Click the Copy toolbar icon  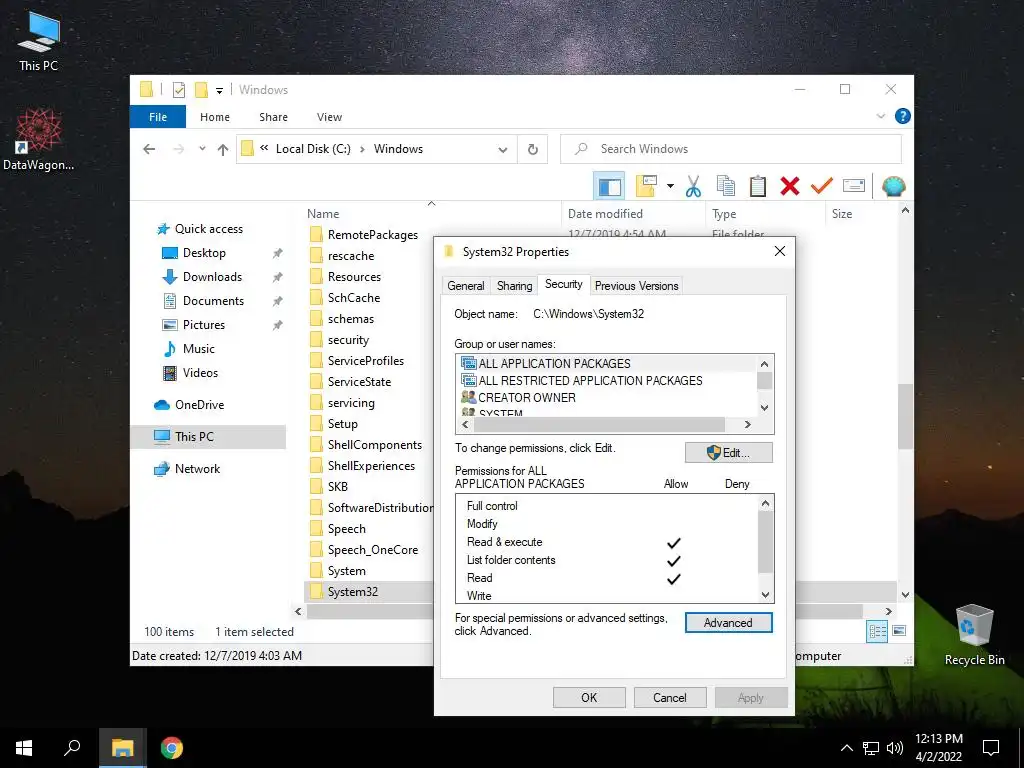pyautogui.click(x=726, y=187)
